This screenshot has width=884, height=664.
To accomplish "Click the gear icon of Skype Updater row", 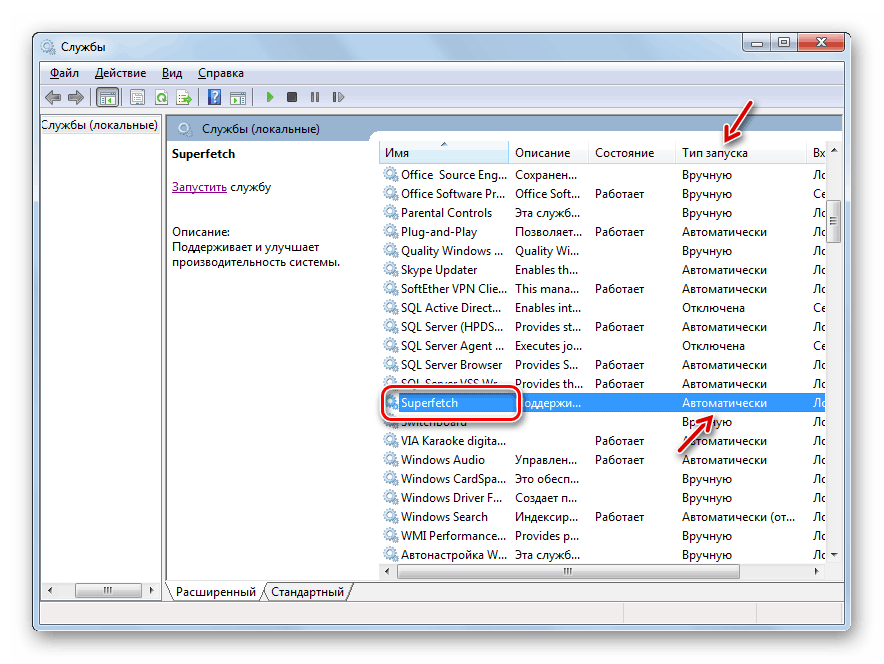I will coord(390,269).
